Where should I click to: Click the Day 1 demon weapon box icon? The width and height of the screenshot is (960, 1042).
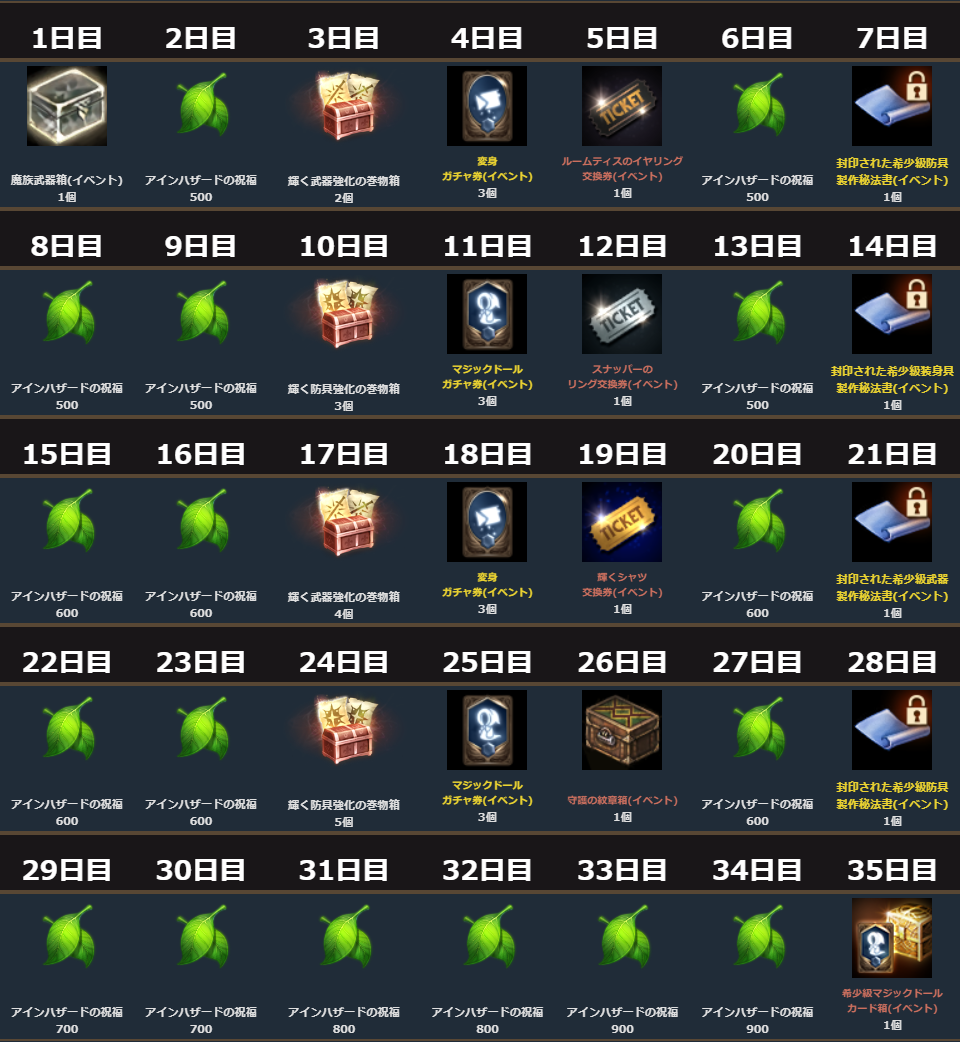click(66, 106)
